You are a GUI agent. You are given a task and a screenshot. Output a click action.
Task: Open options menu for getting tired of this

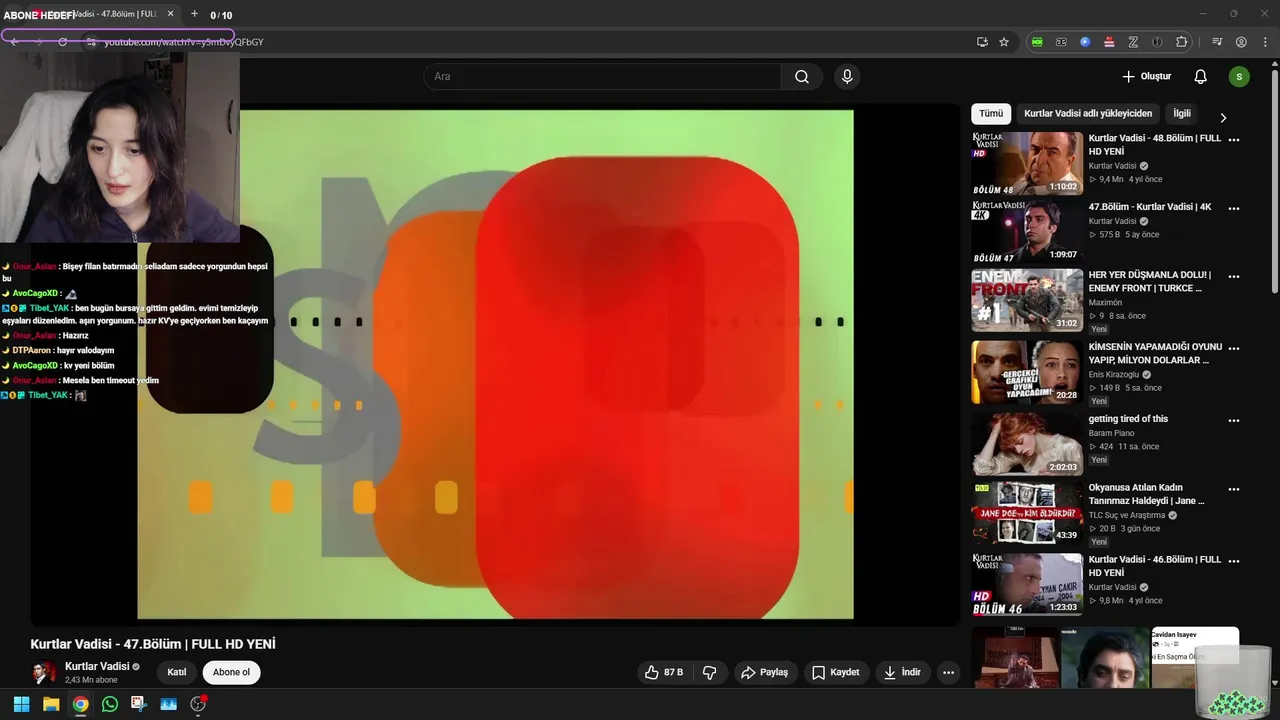coord(1234,420)
